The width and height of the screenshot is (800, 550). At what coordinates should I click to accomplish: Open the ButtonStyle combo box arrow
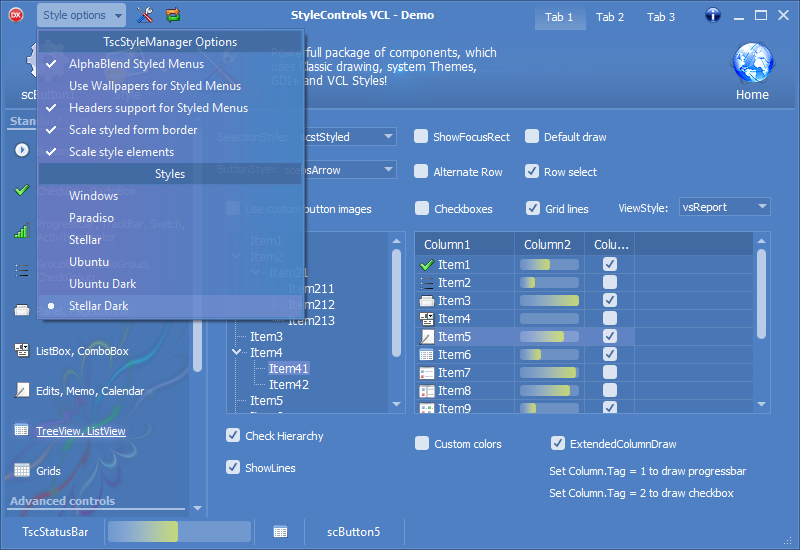click(388, 169)
